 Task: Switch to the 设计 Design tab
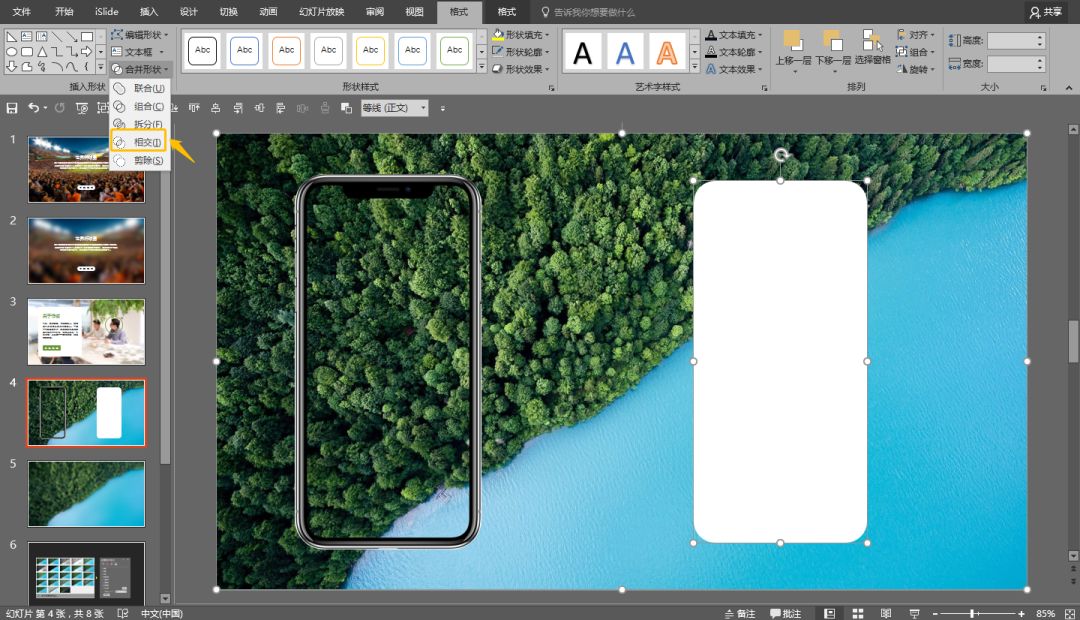(189, 12)
